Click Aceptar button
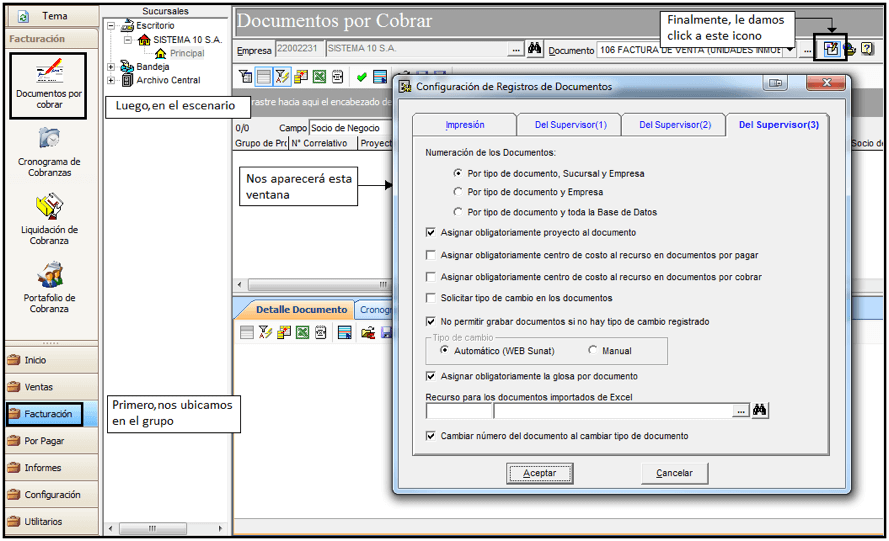Screen dimensions: 889x541 539,473
